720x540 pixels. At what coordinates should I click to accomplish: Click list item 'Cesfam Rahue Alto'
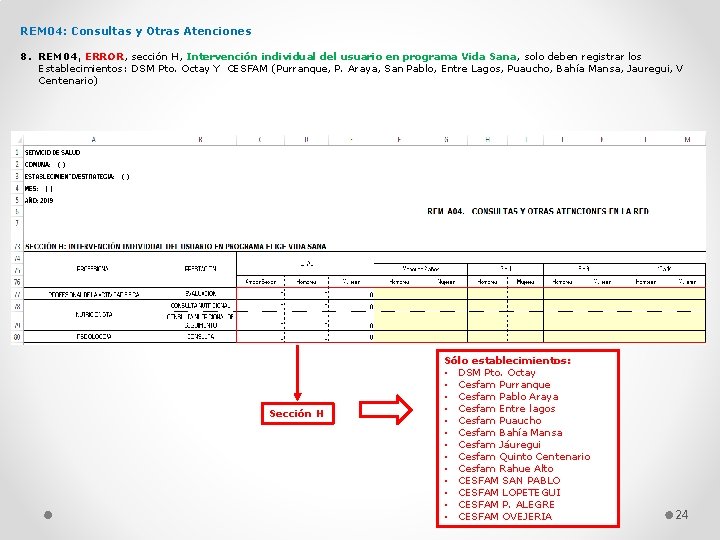pos(506,468)
